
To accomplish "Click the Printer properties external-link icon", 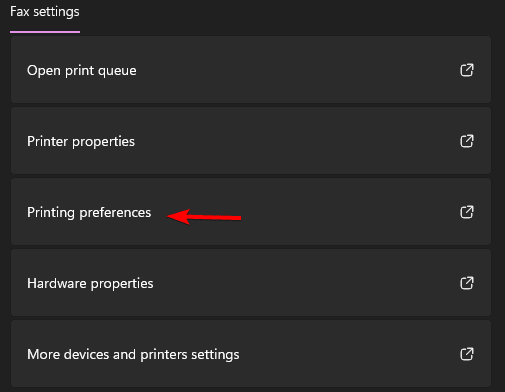I will tap(467, 141).
